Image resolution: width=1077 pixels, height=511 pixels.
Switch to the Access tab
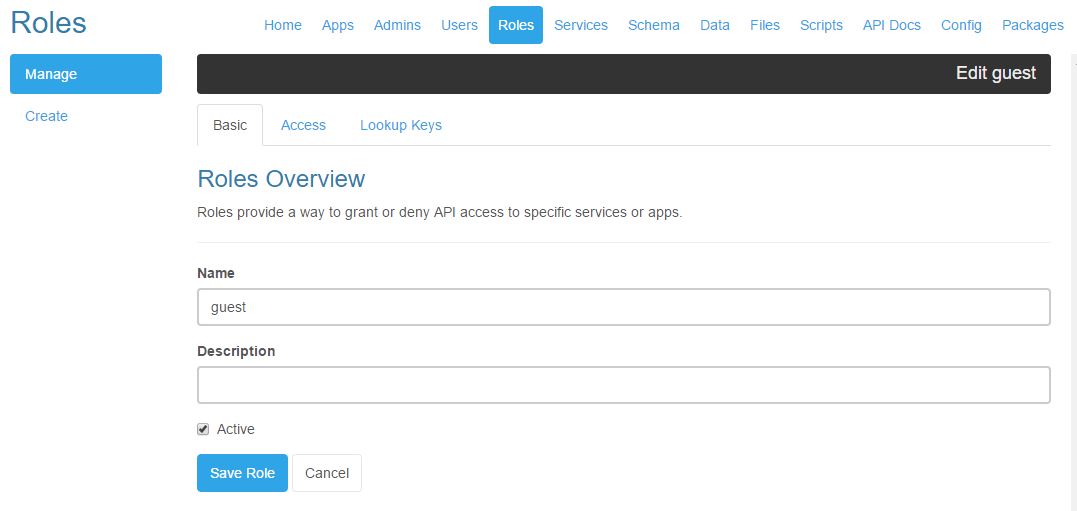[303, 125]
